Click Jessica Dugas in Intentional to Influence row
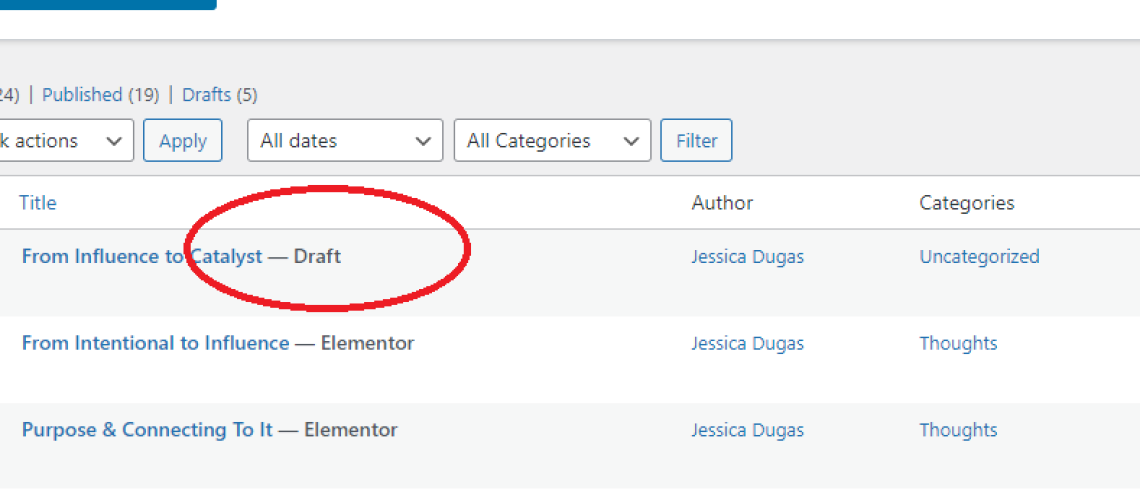This screenshot has width=1140, height=500. point(747,343)
